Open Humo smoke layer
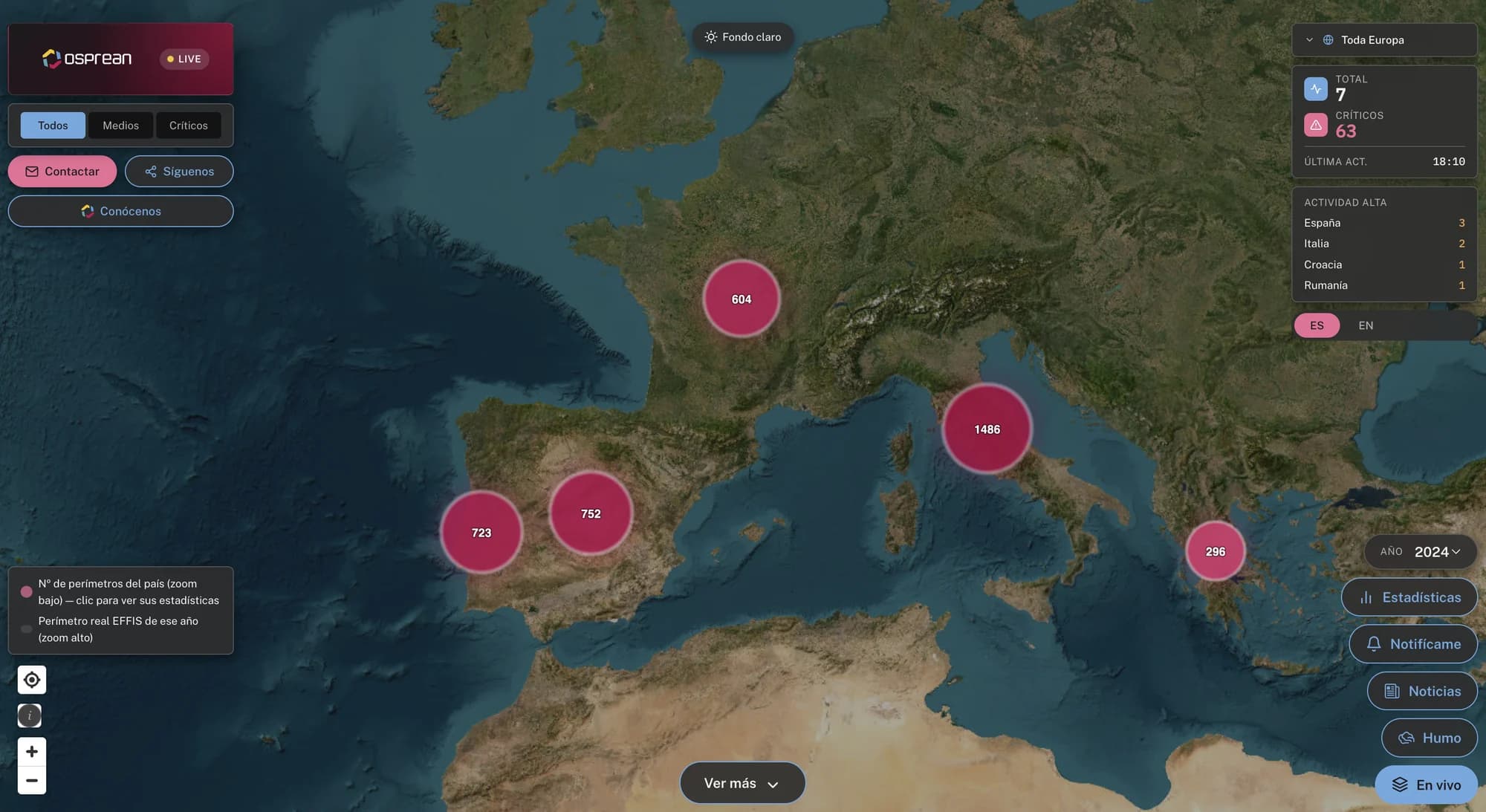The width and height of the screenshot is (1486, 812). tap(1429, 738)
